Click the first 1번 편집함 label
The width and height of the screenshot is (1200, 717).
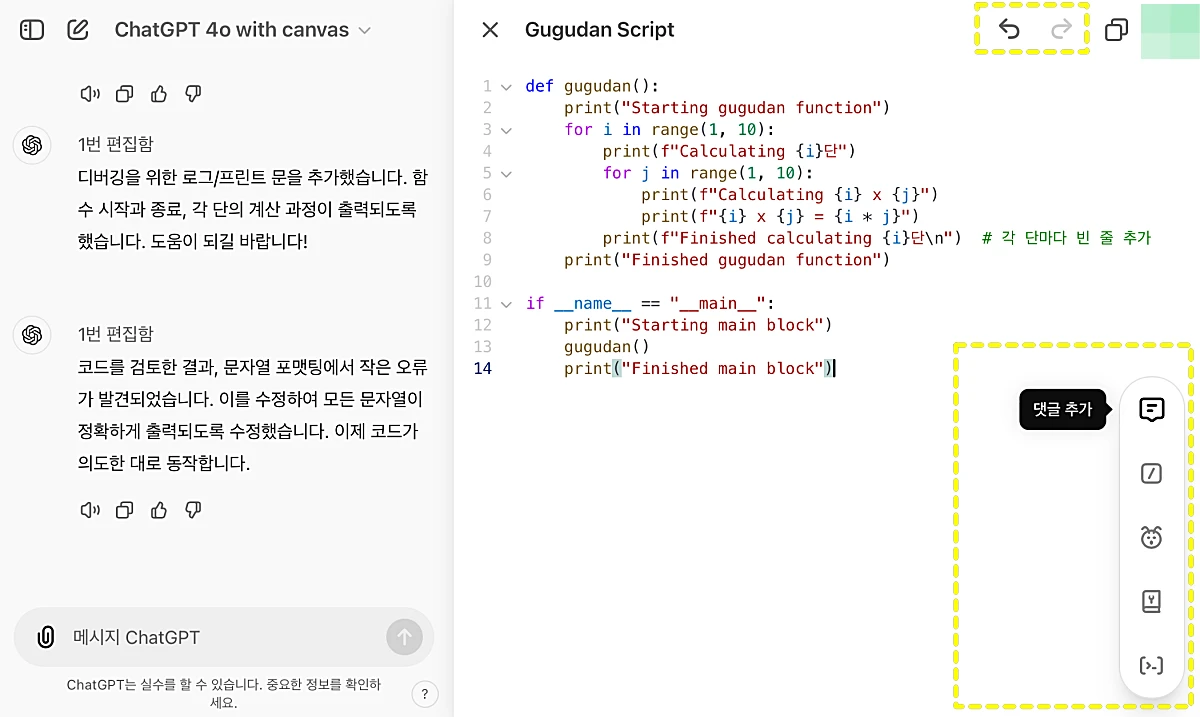pos(115,145)
